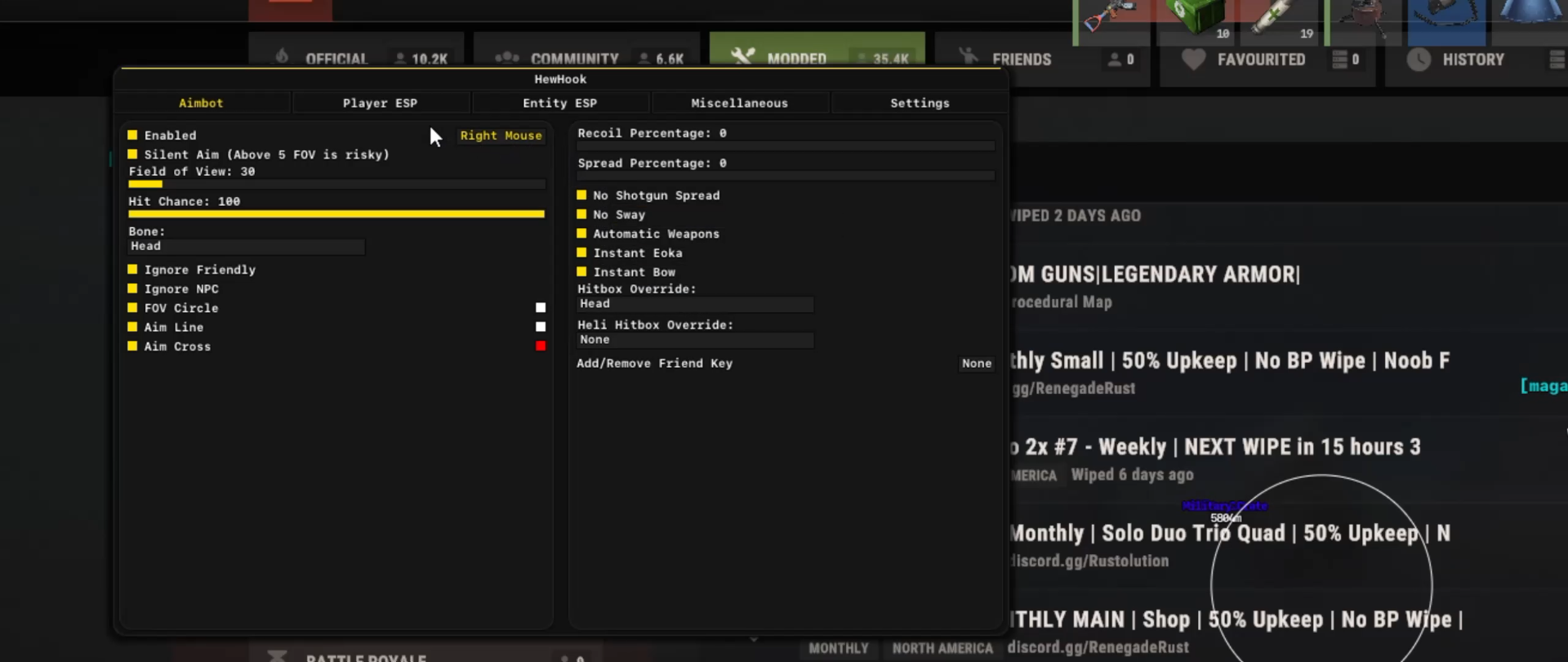Open the Bone dropdown
This screenshot has width=1568, height=662.
coord(247,246)
